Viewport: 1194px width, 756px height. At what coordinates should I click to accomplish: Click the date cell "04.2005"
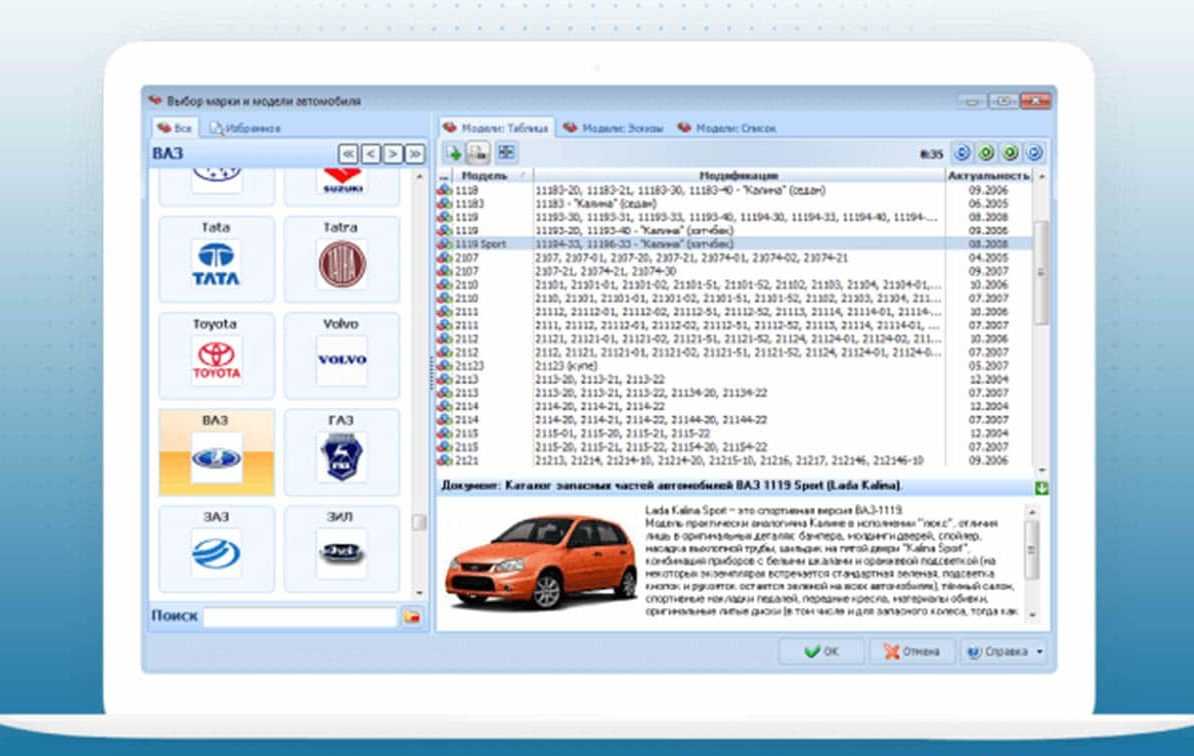click(x=988, y=258)
